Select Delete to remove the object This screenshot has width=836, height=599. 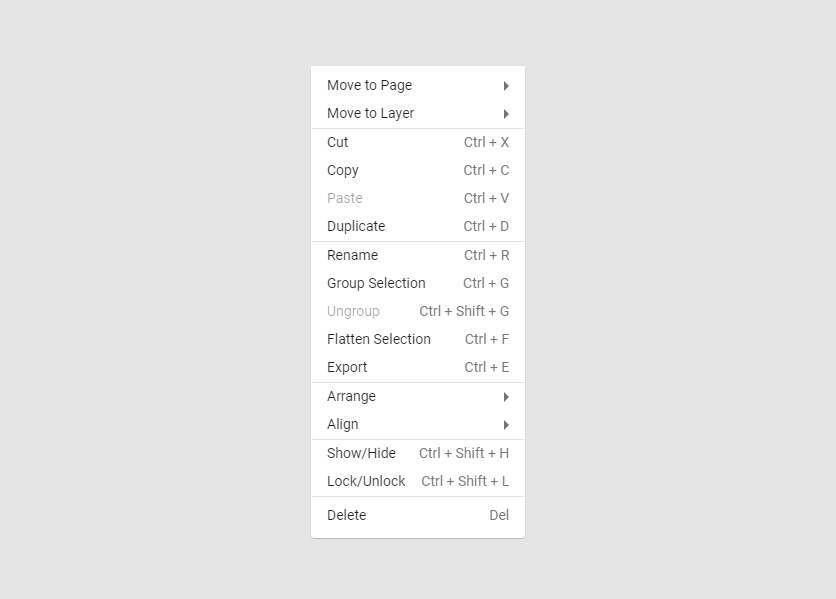[346, 515]
